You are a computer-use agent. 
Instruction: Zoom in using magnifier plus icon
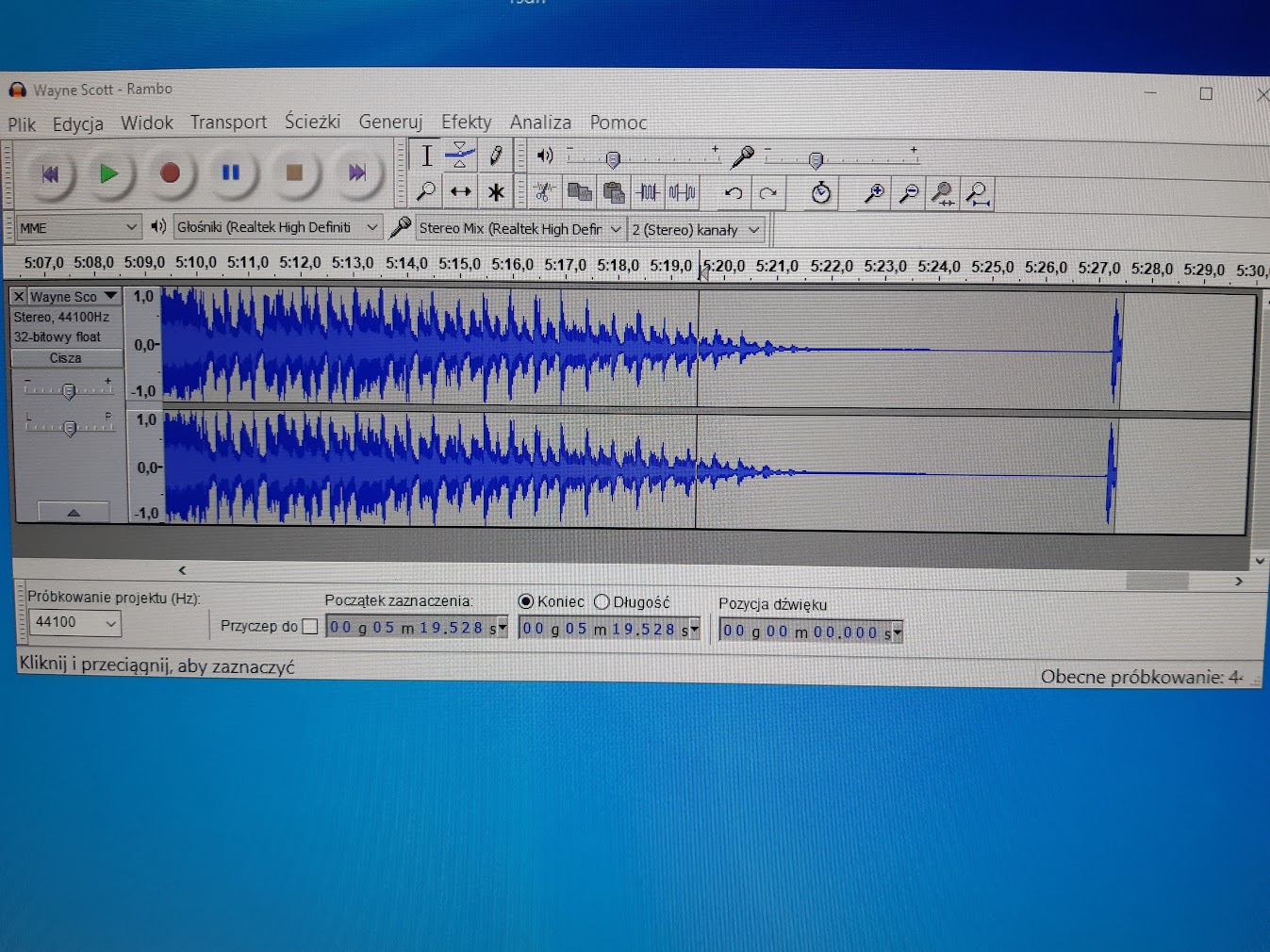tap(874, 193)
